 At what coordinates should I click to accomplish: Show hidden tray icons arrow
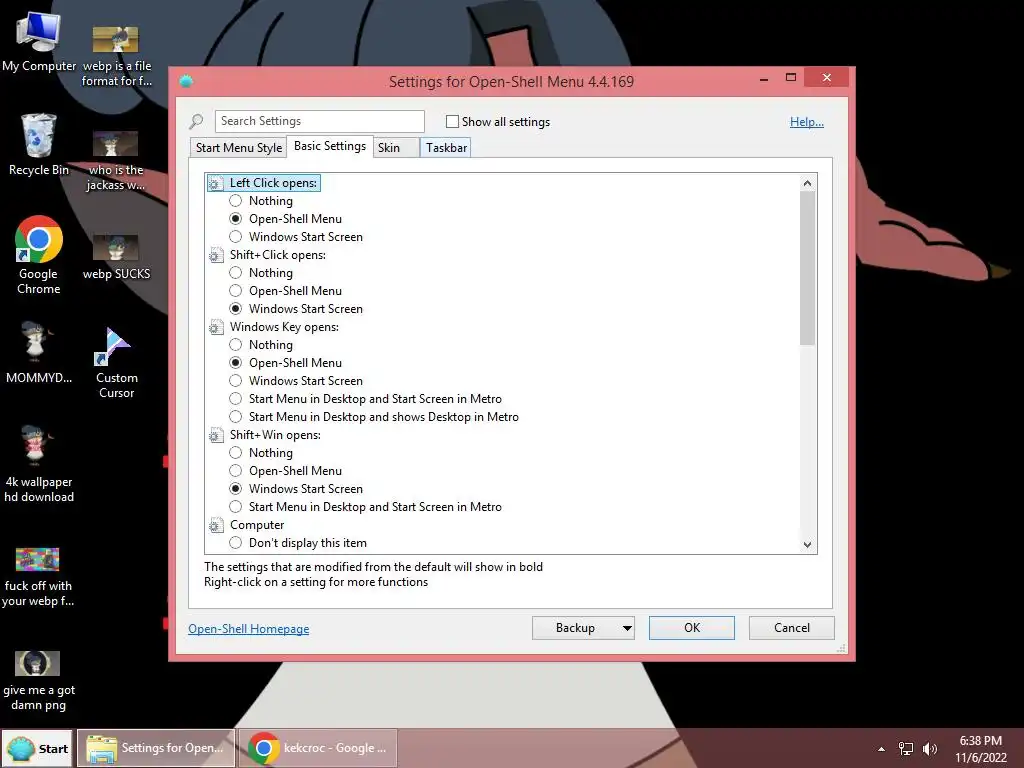(x=882, y=749)
